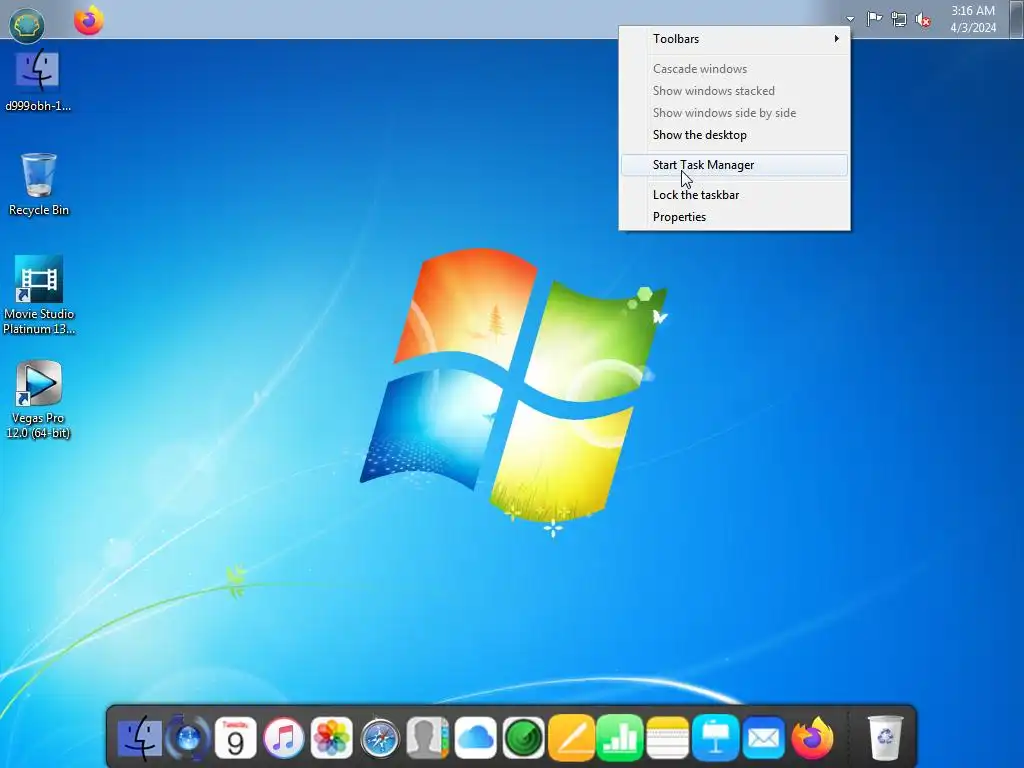Open taskbar Properties
The image size is (1024, 768).
pyautogui.click(x=735, y=217)
